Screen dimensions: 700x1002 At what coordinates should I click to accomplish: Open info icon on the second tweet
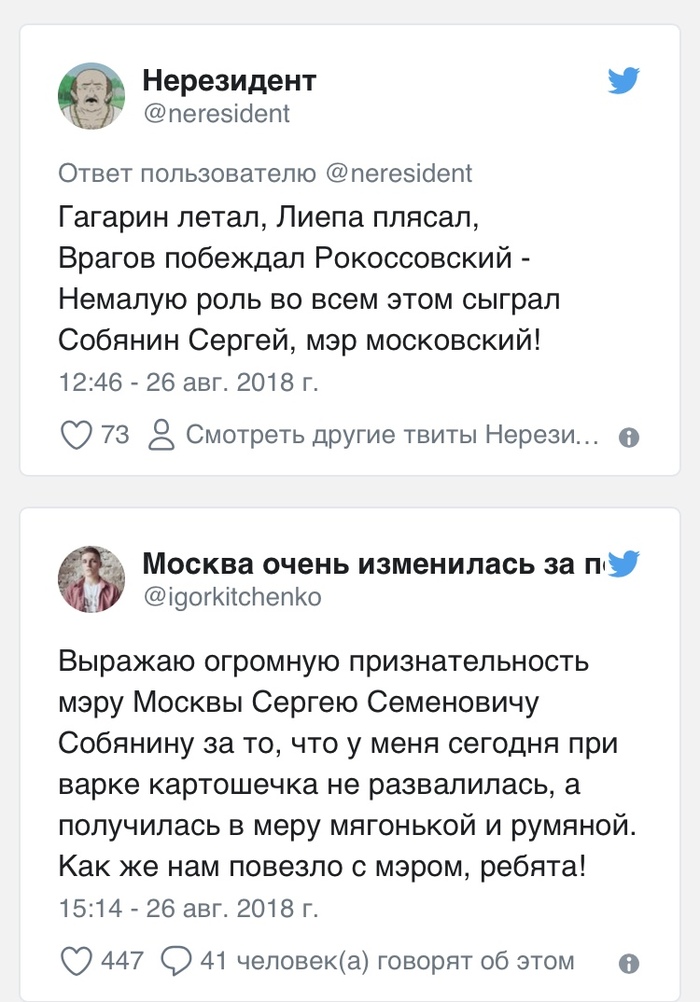coord(629,963)
